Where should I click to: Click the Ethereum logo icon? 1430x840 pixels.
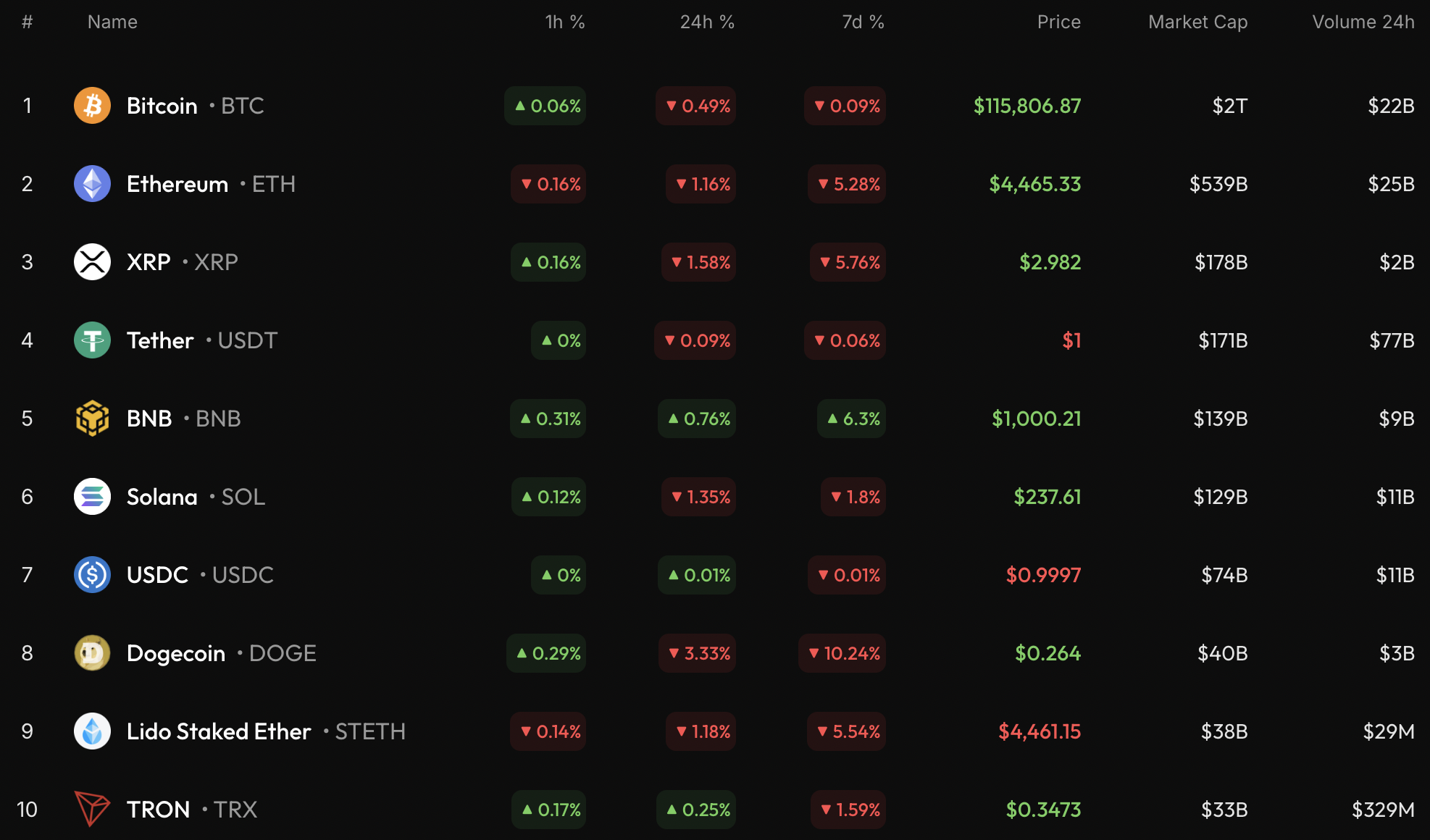(x=92, y=184)
